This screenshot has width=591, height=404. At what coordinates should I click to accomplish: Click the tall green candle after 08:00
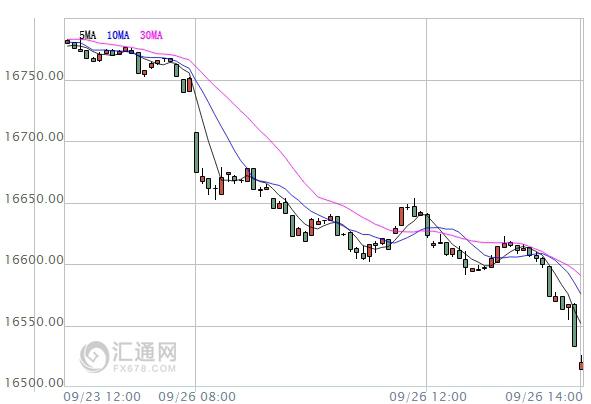pos(196,152)
